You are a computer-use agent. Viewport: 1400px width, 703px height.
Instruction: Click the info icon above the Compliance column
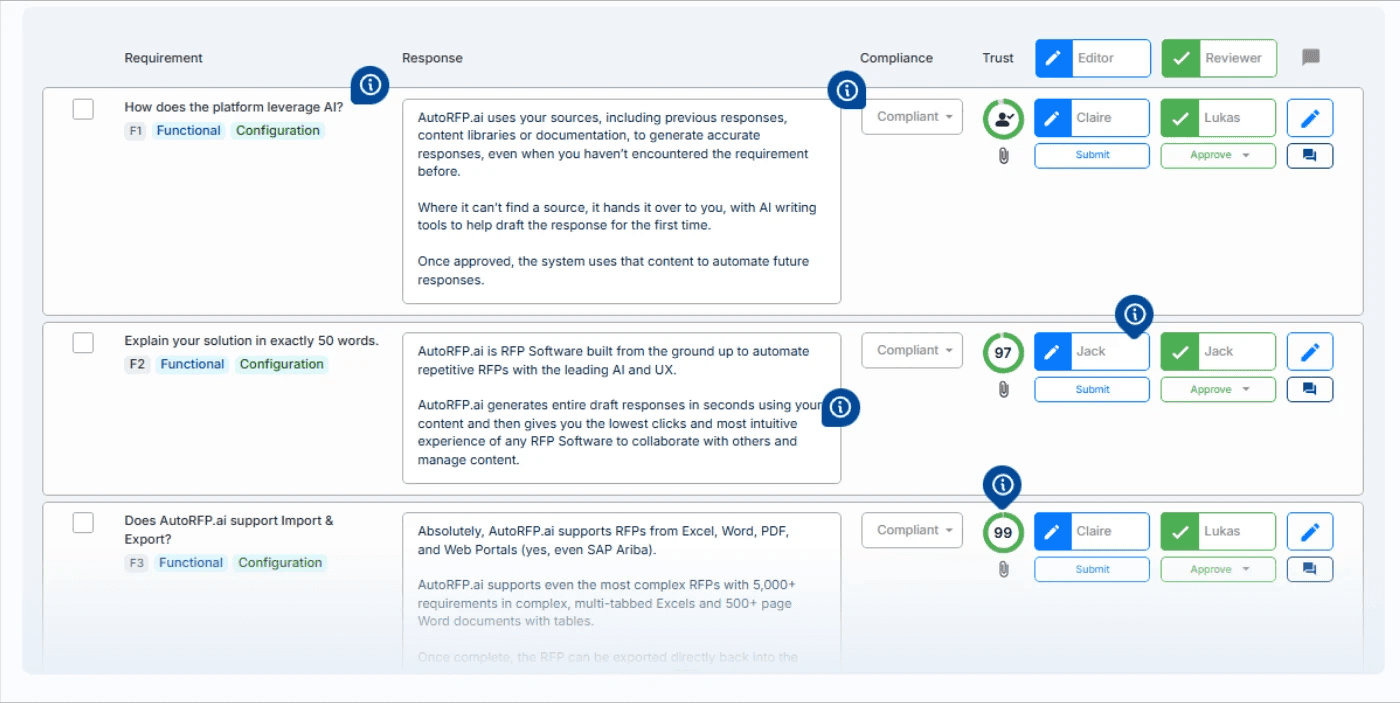click(x=846, y=90)
